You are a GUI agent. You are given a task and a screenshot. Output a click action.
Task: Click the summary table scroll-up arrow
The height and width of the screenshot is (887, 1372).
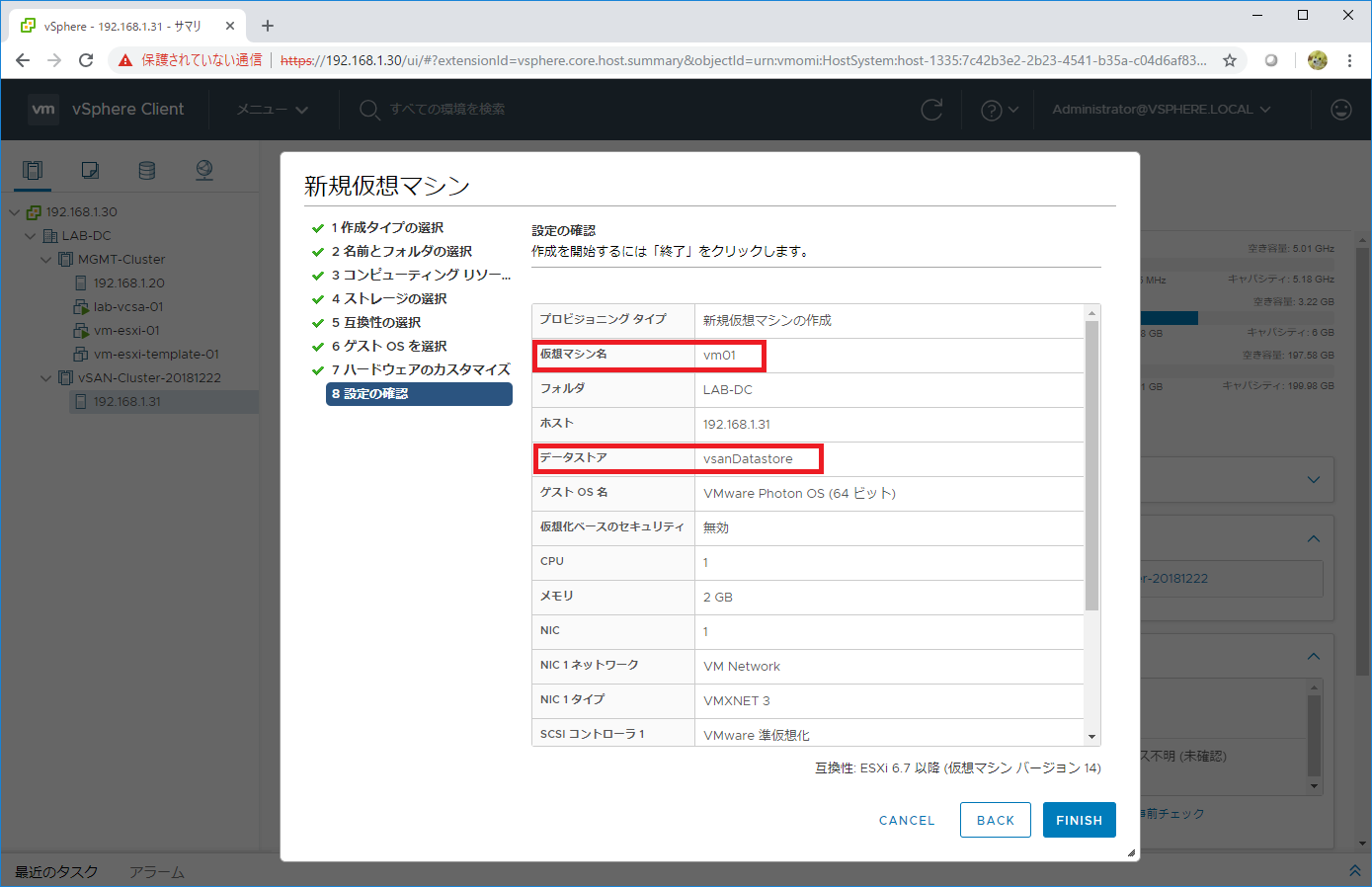click(1091, 312)
